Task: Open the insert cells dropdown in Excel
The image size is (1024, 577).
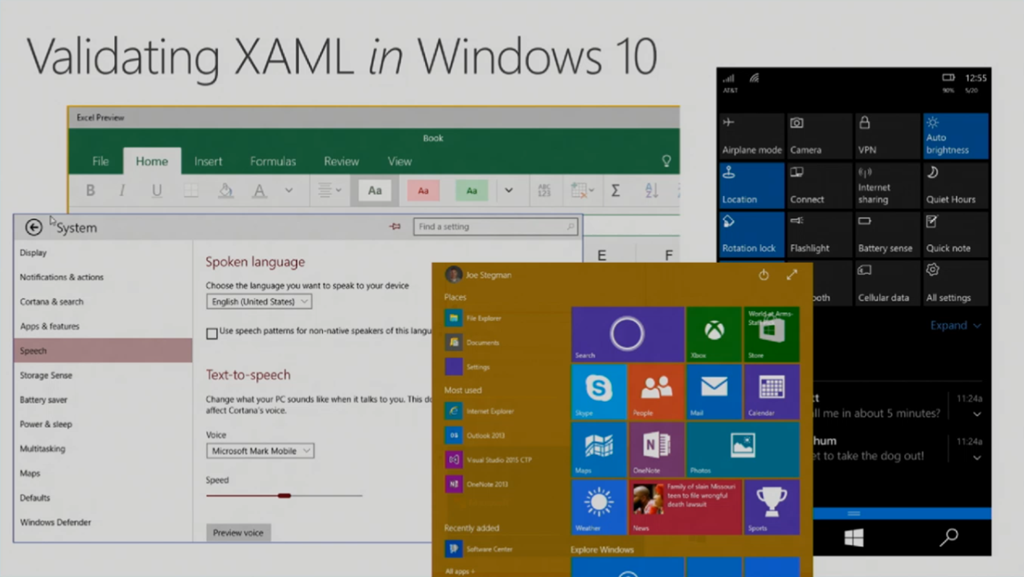Action: click(582, 191)
